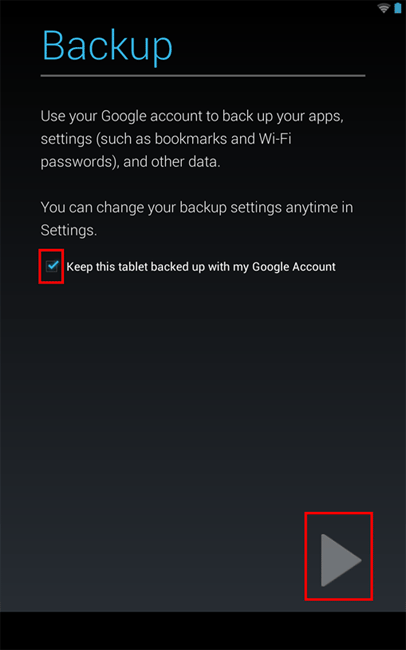The height and width of the screenshot is (650, 406).
Task: Click the gray divider under the Backup title
Action: point(203,76)
